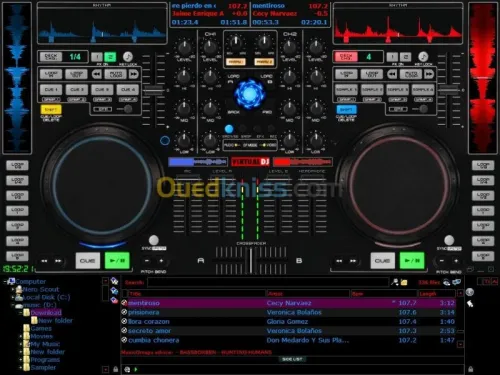The image size is (500, 375).
Task: Click the round globe icon right of the Length column
Action: tap(470, 292)
